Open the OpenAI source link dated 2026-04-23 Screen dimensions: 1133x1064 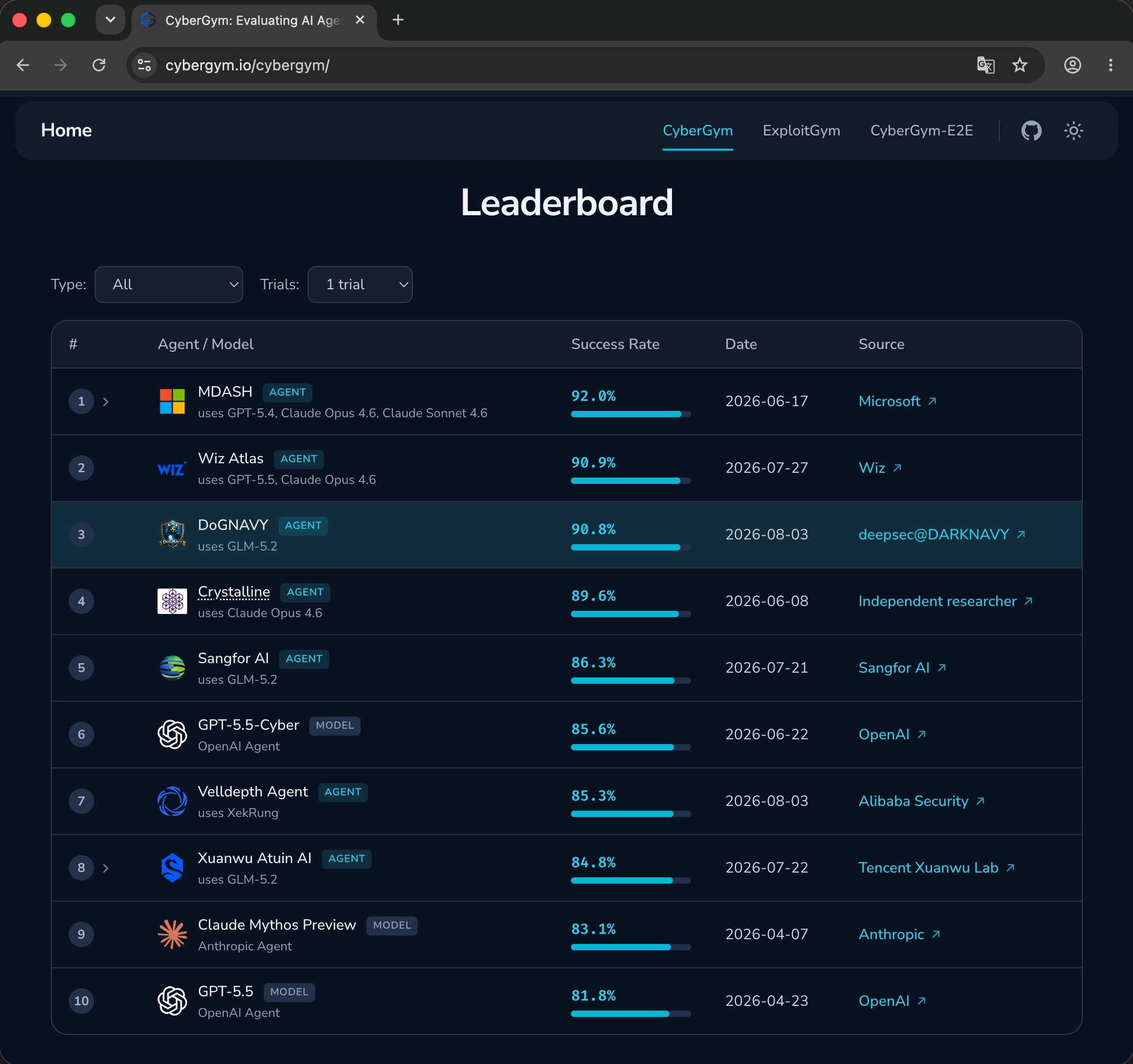pos(892,1001)
